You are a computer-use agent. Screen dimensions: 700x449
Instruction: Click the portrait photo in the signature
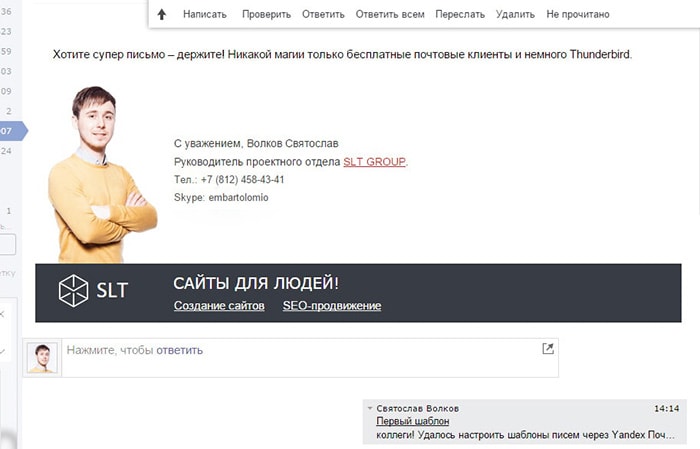pos(103,174)
